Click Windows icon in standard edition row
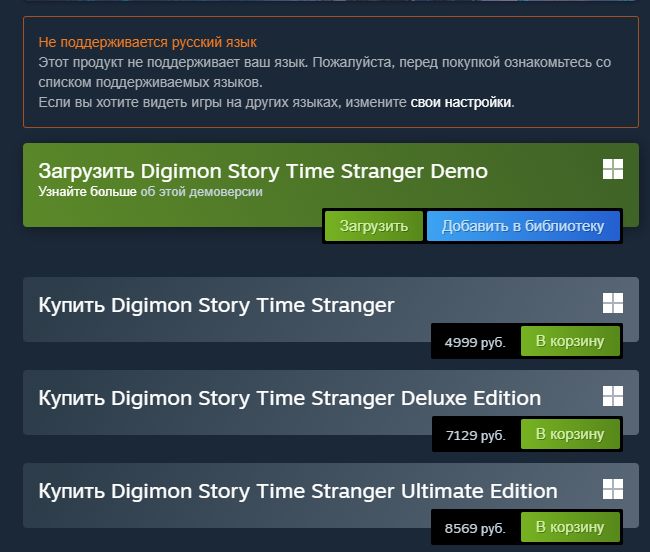Viewport: 650px width, 552px height. point(613,303)
